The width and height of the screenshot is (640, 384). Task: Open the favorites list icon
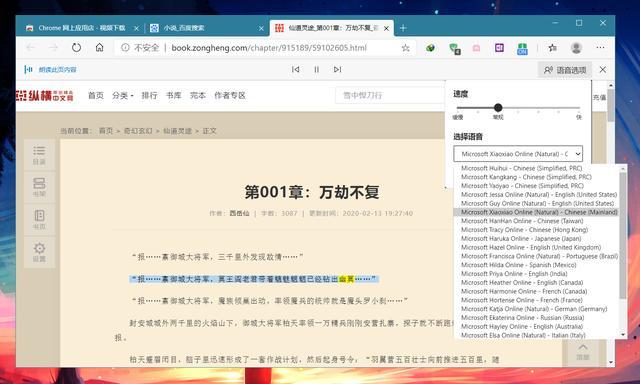[552, 48]
